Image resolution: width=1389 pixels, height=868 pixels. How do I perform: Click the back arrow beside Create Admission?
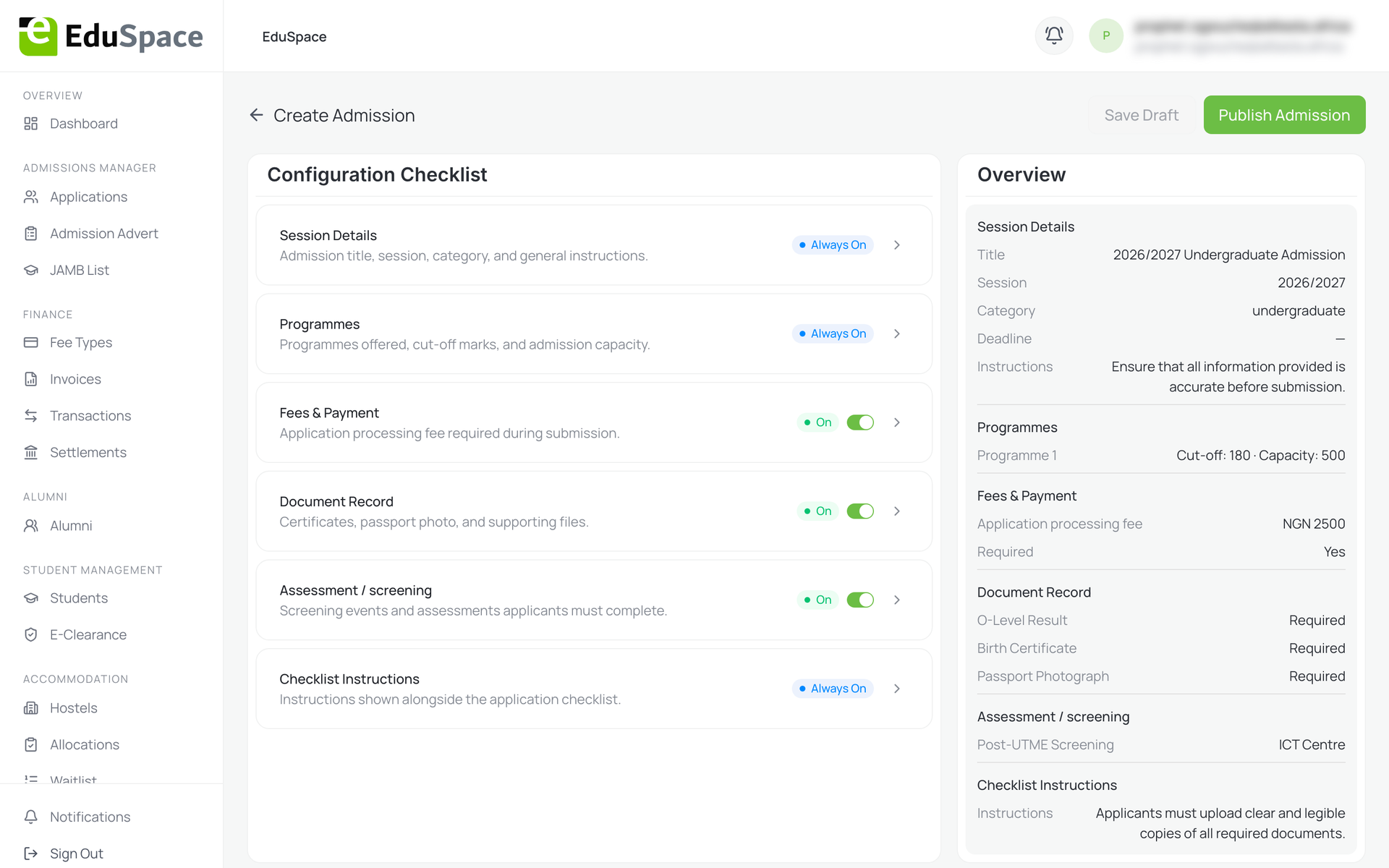[x=256, y=115]
